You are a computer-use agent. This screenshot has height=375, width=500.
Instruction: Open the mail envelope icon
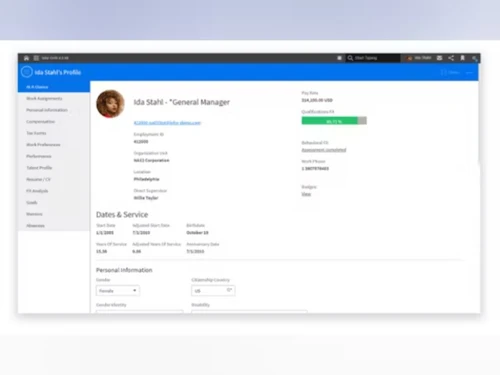click(439, 58)
